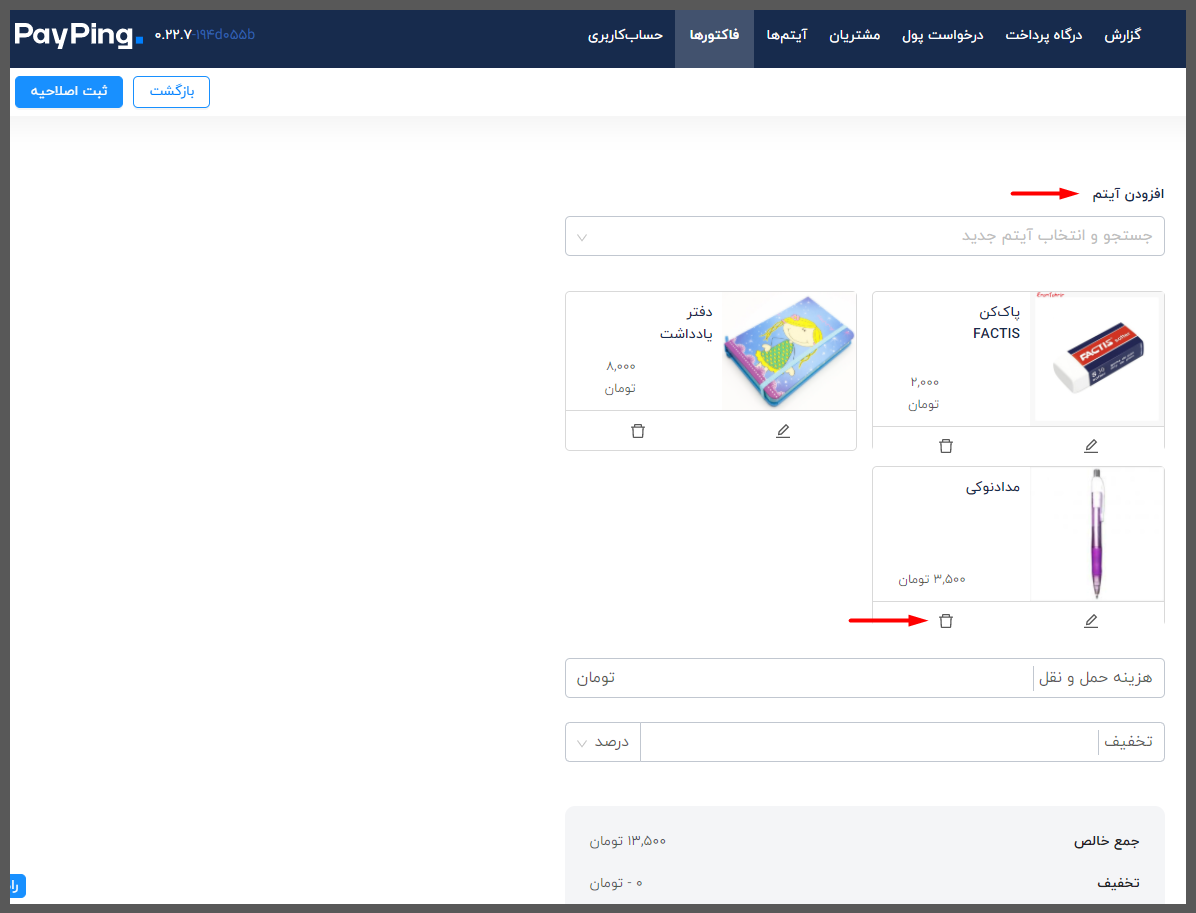1196x913 pixels.
Task: Remove the دفتر یادداشت item via trash icon
Action: (638, 431)
